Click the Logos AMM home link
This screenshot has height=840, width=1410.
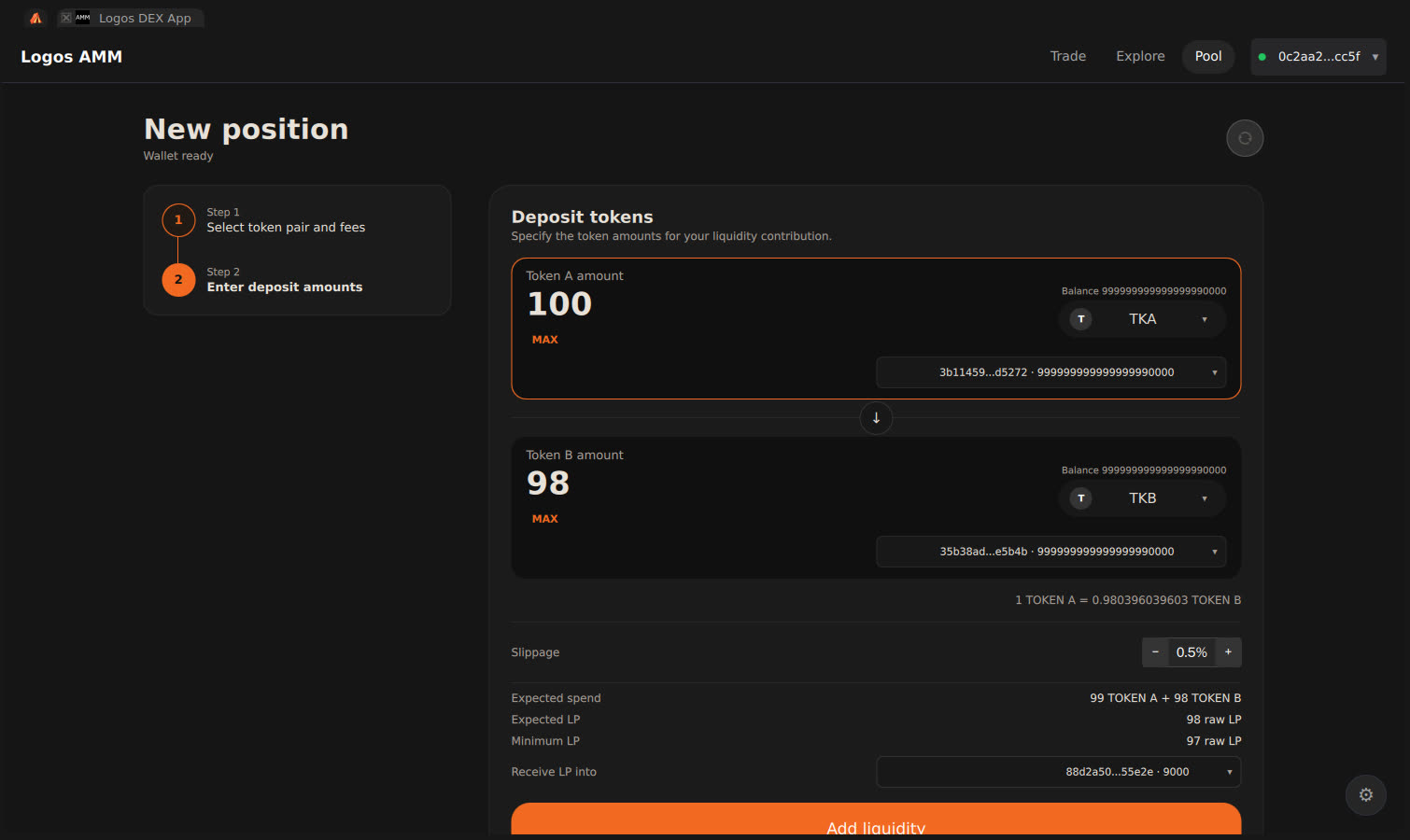72,57
